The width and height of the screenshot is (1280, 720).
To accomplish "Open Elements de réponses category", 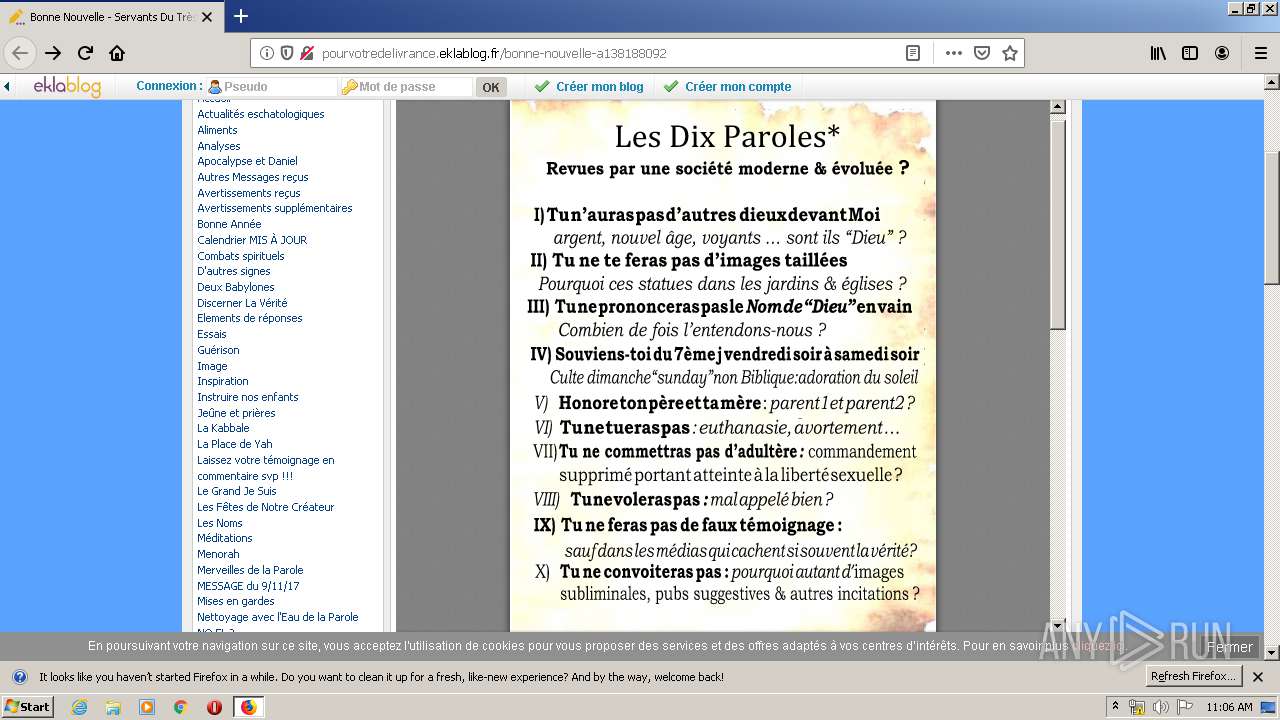I will [249, 318].
